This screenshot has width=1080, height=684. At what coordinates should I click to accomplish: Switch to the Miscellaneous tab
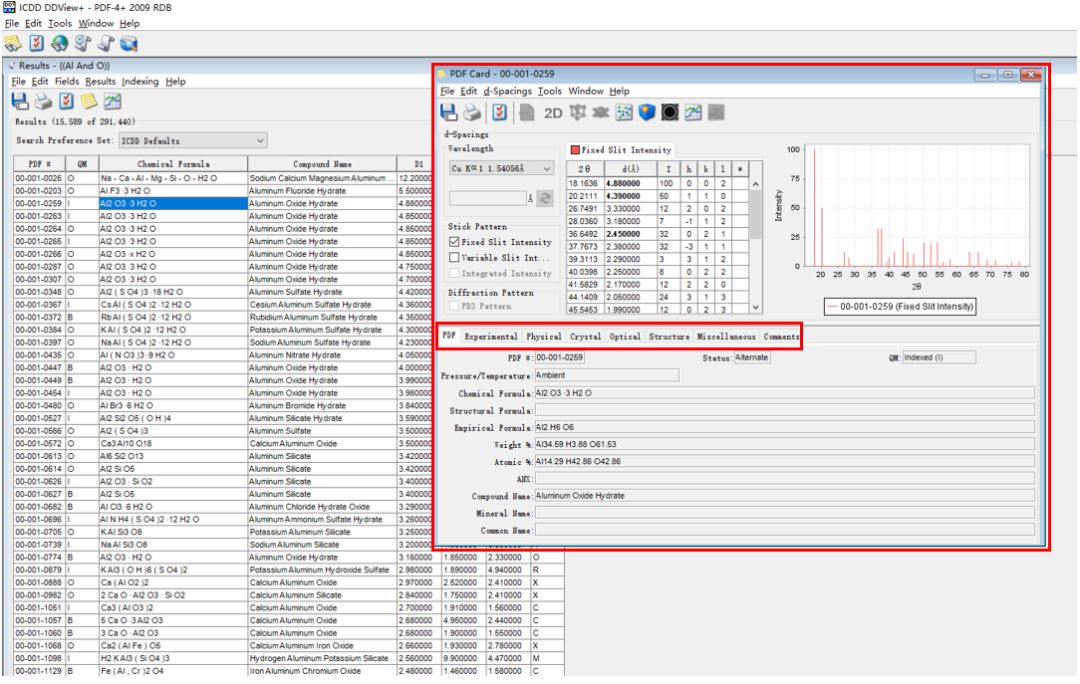click(x=726, y=336)
